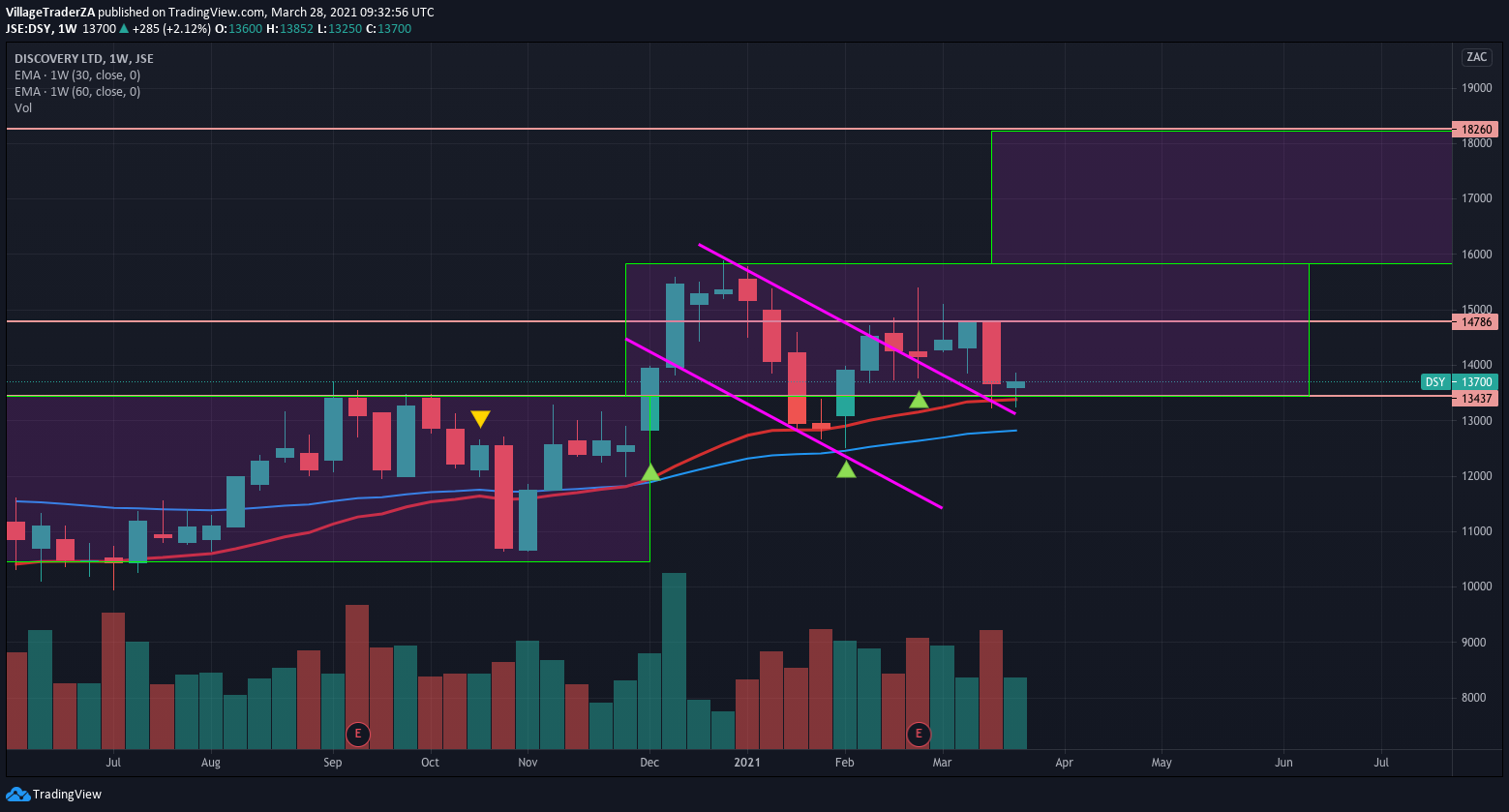Select the EMA 30 indicator legend
This screenshot has height=812, width=1509.
pyautogui.click(x=77, y=75)
